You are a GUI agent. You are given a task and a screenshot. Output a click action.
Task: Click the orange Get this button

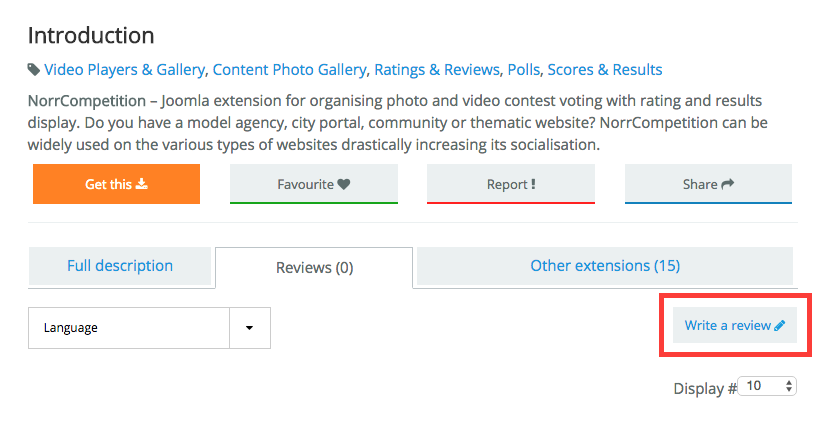tap(116, 184)
